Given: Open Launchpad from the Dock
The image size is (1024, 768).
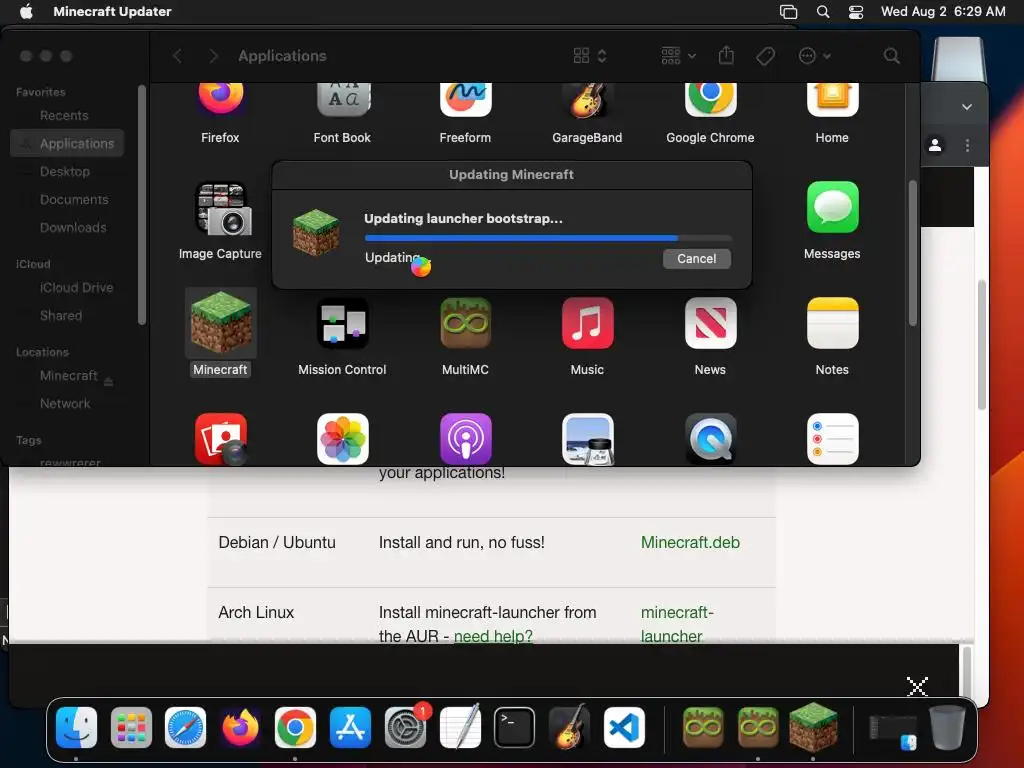Looking at the screenshot, I should click(x=131, y=728).
